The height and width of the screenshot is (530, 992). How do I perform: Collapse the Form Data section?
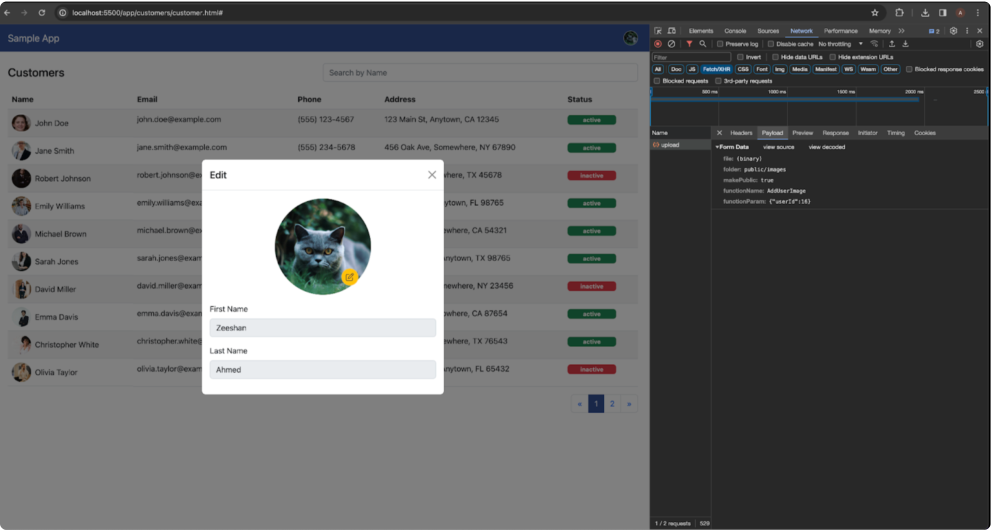point(717,147)
